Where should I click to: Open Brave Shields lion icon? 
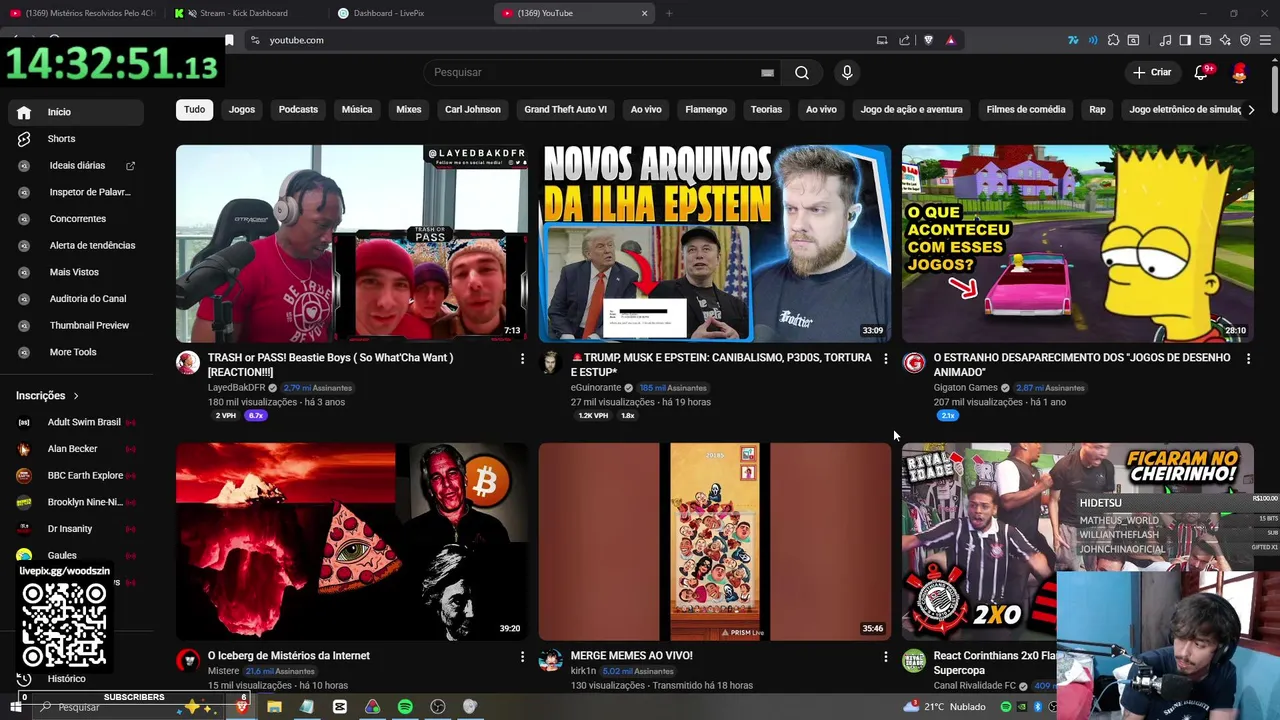point(928,40)
